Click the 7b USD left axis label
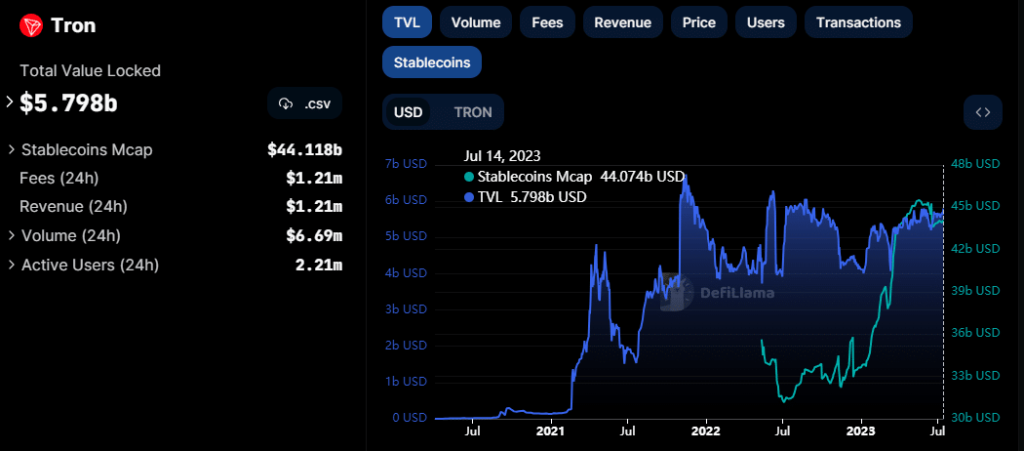Screen dimensions: 1024x451 pos(406,164)
